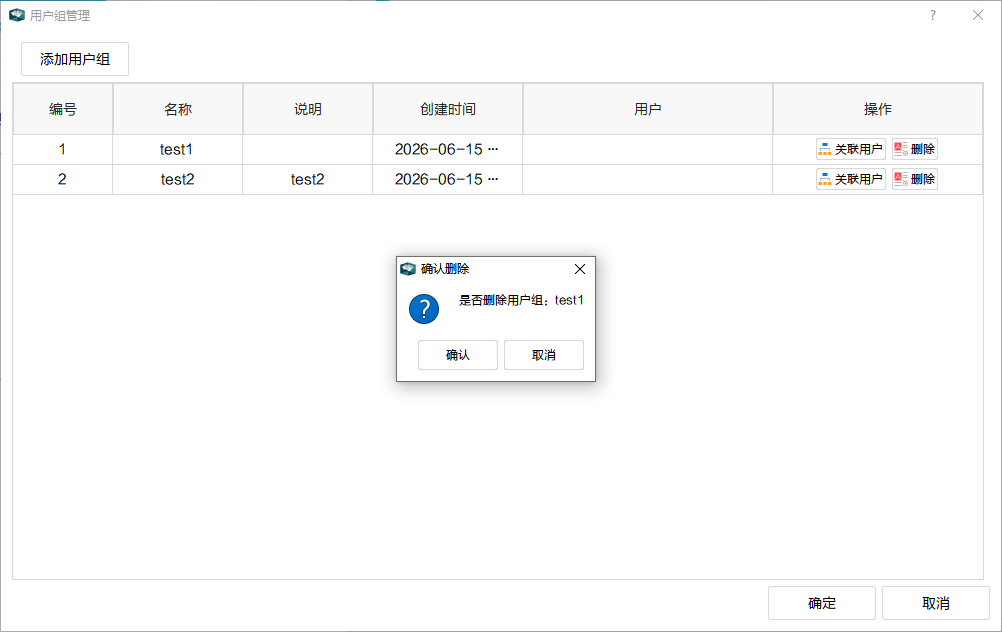Click 确认 in the delete confirmation dialog
Screen dimensions: 1002x632
pos(458,355)
